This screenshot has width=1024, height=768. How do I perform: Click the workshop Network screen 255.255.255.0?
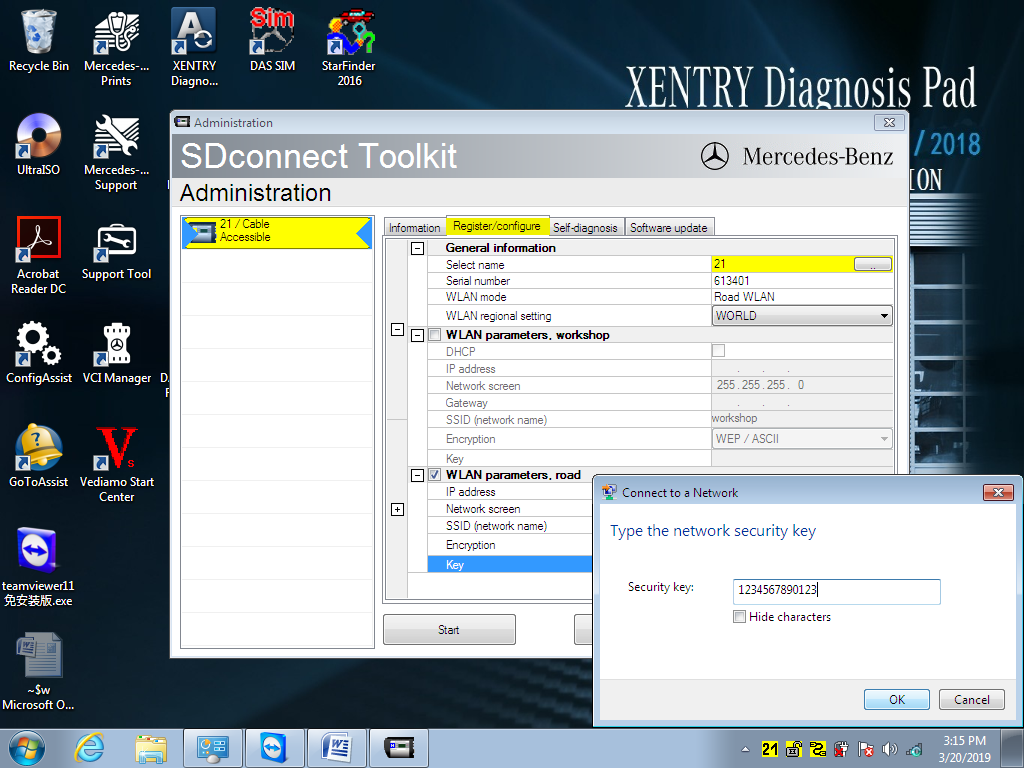pos(802,385)
